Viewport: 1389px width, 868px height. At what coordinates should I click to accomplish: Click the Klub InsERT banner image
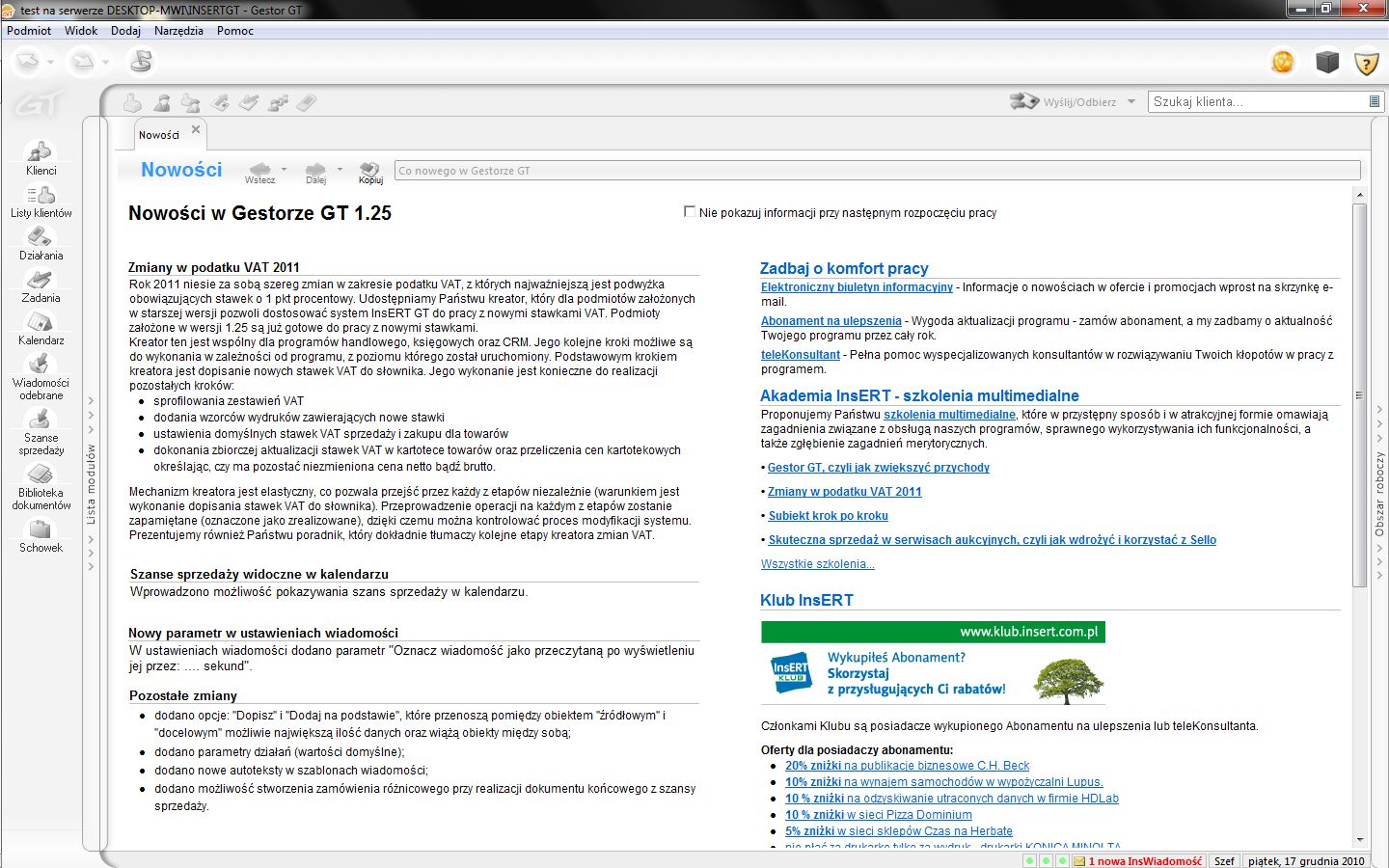[x=933, y=664]
